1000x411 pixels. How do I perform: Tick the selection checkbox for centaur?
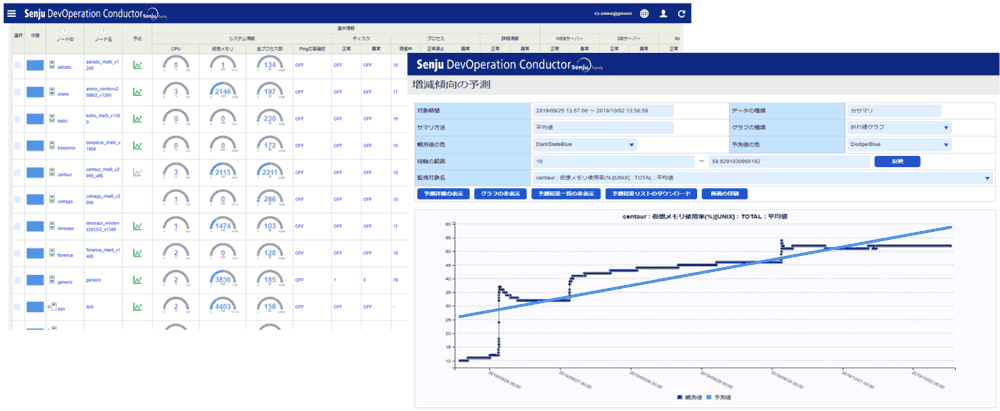18,172
